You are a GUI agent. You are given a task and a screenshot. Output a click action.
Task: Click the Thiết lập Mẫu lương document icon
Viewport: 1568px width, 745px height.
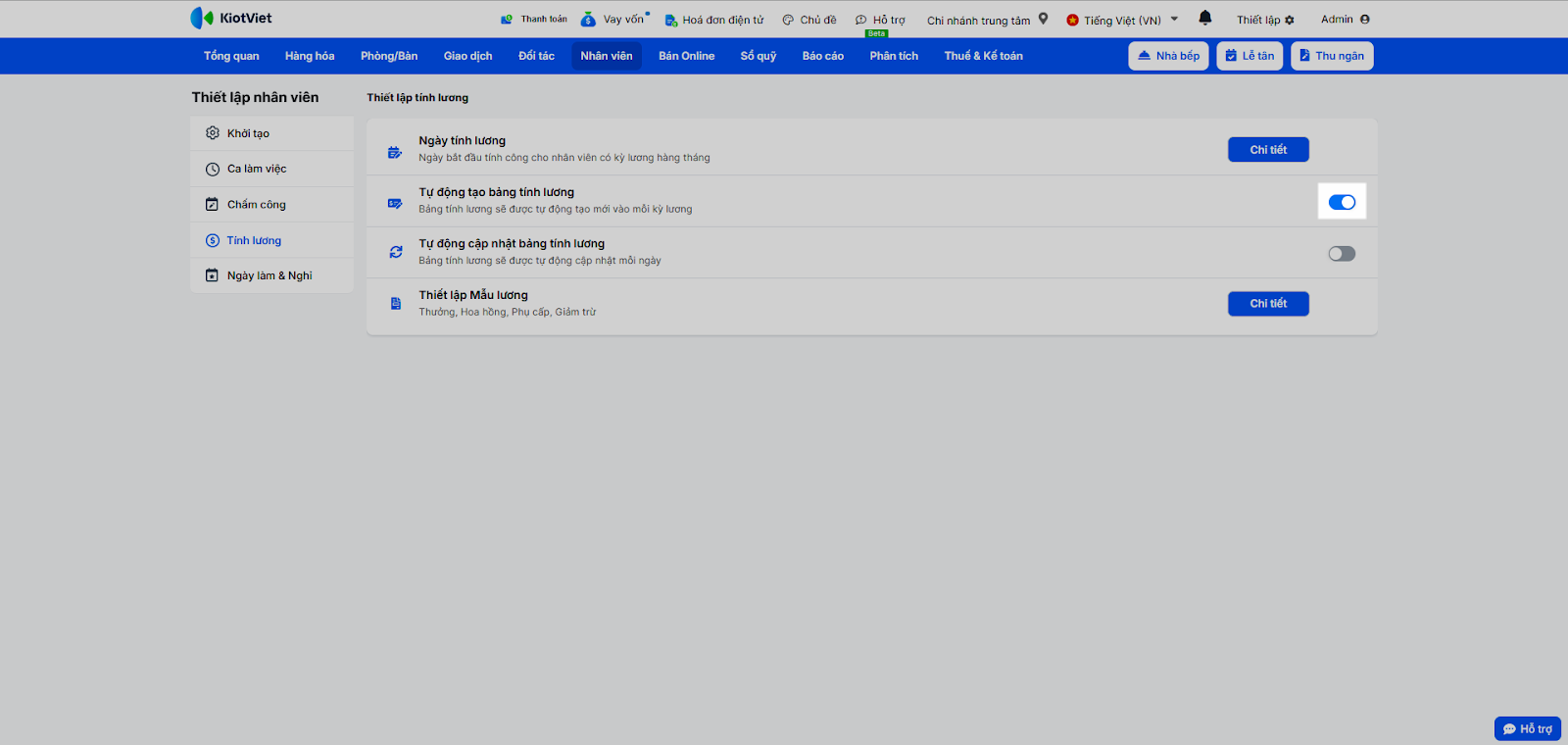(396, 304)
